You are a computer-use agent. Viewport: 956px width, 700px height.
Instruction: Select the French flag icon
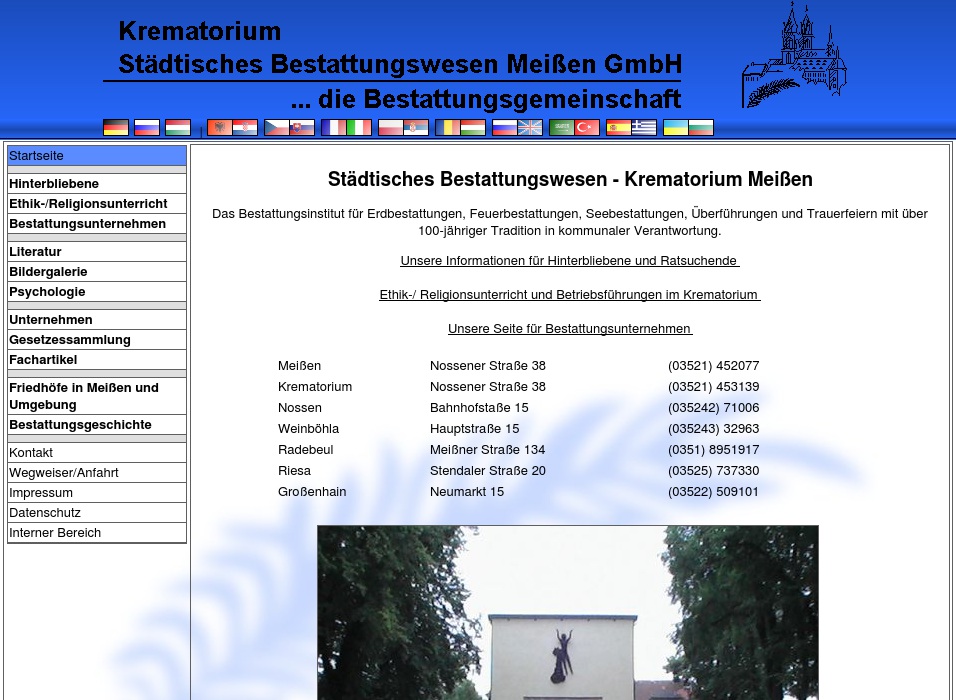point(333,127)
